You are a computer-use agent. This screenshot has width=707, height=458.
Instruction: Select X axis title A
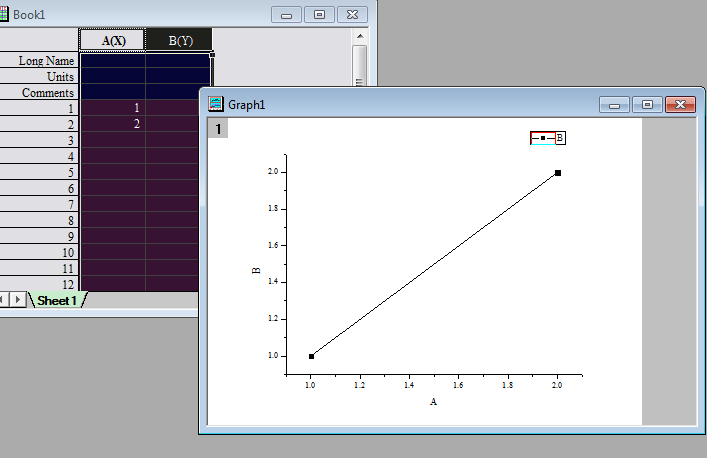[433, 402]
